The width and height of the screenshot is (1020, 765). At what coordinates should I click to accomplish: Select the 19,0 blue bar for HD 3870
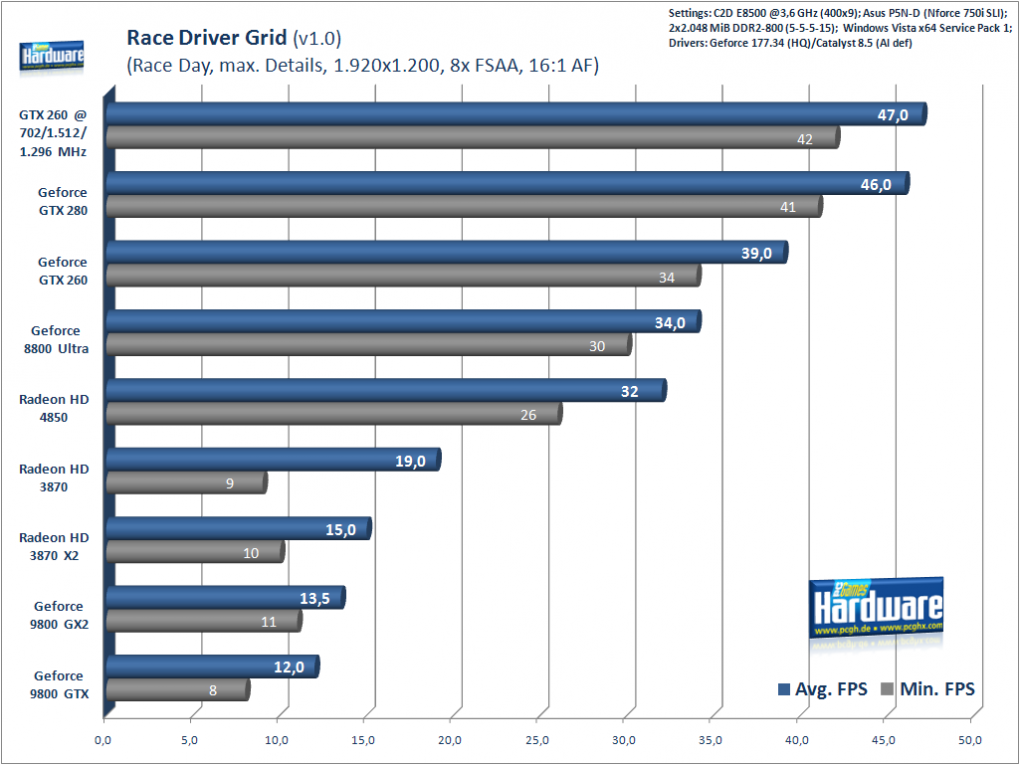(274, 460)
